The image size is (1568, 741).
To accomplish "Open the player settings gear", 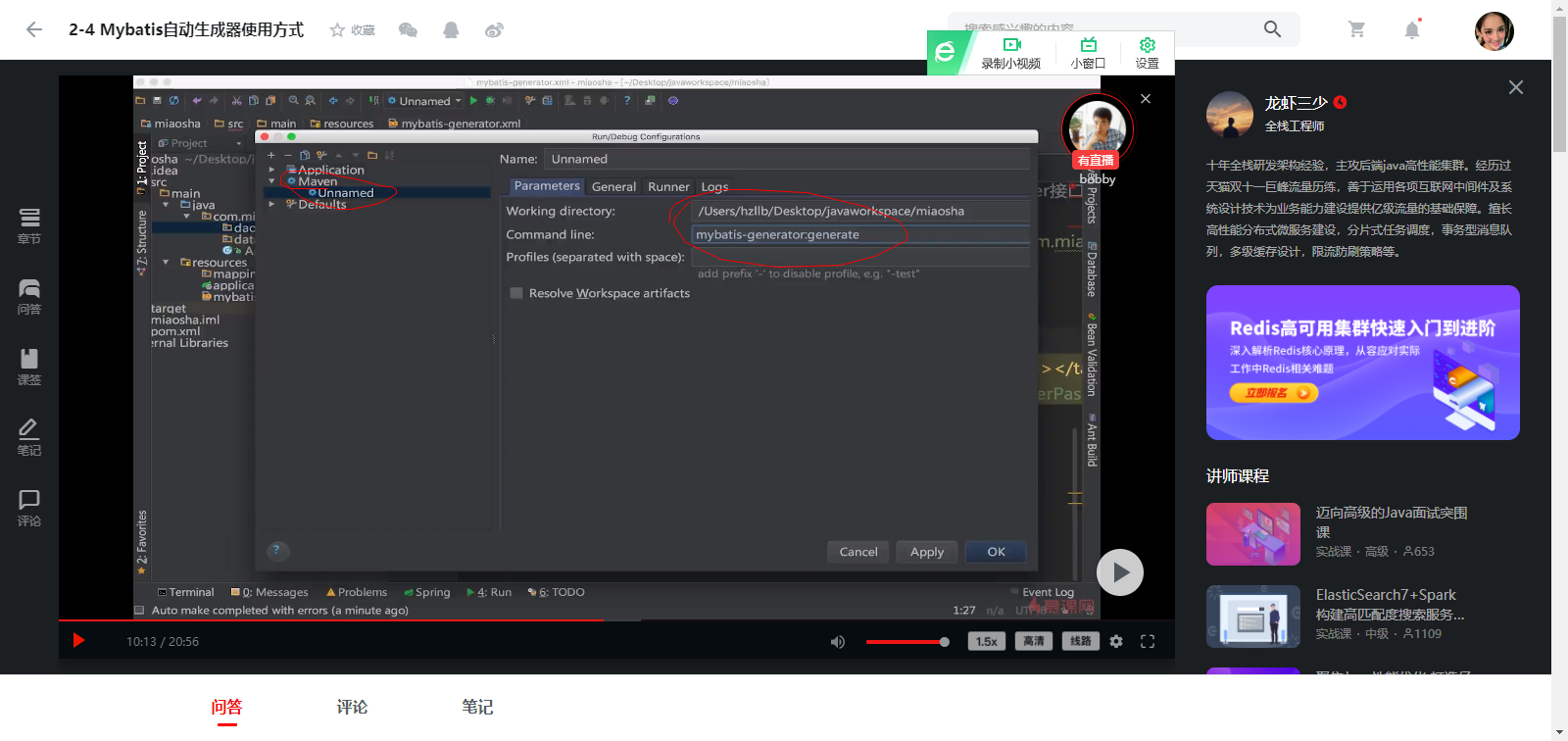I will pyautogui.click(x=1116, y=641).
